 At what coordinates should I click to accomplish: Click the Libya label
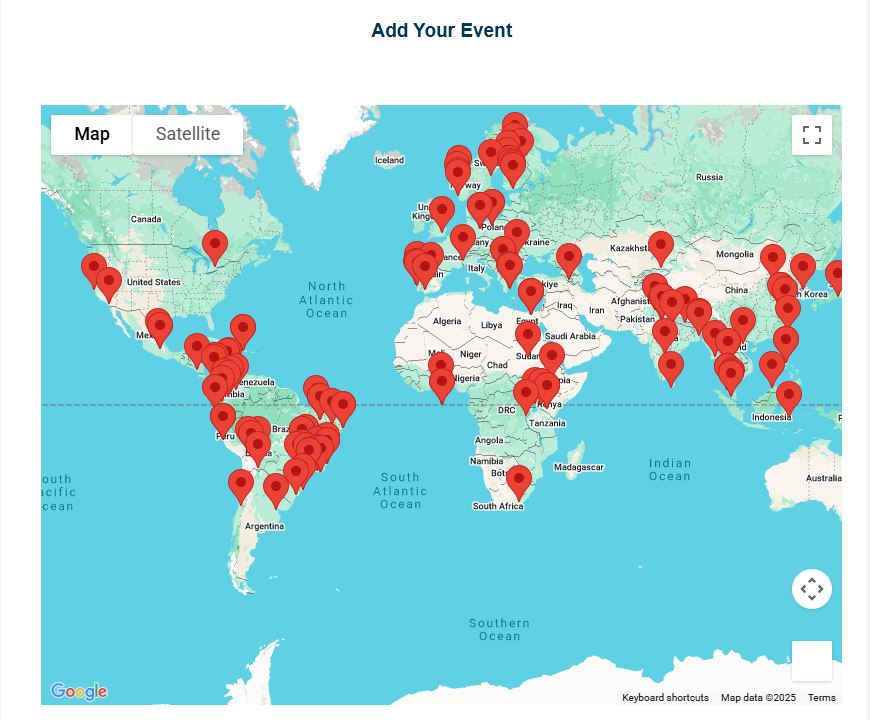tap(491, 325)
